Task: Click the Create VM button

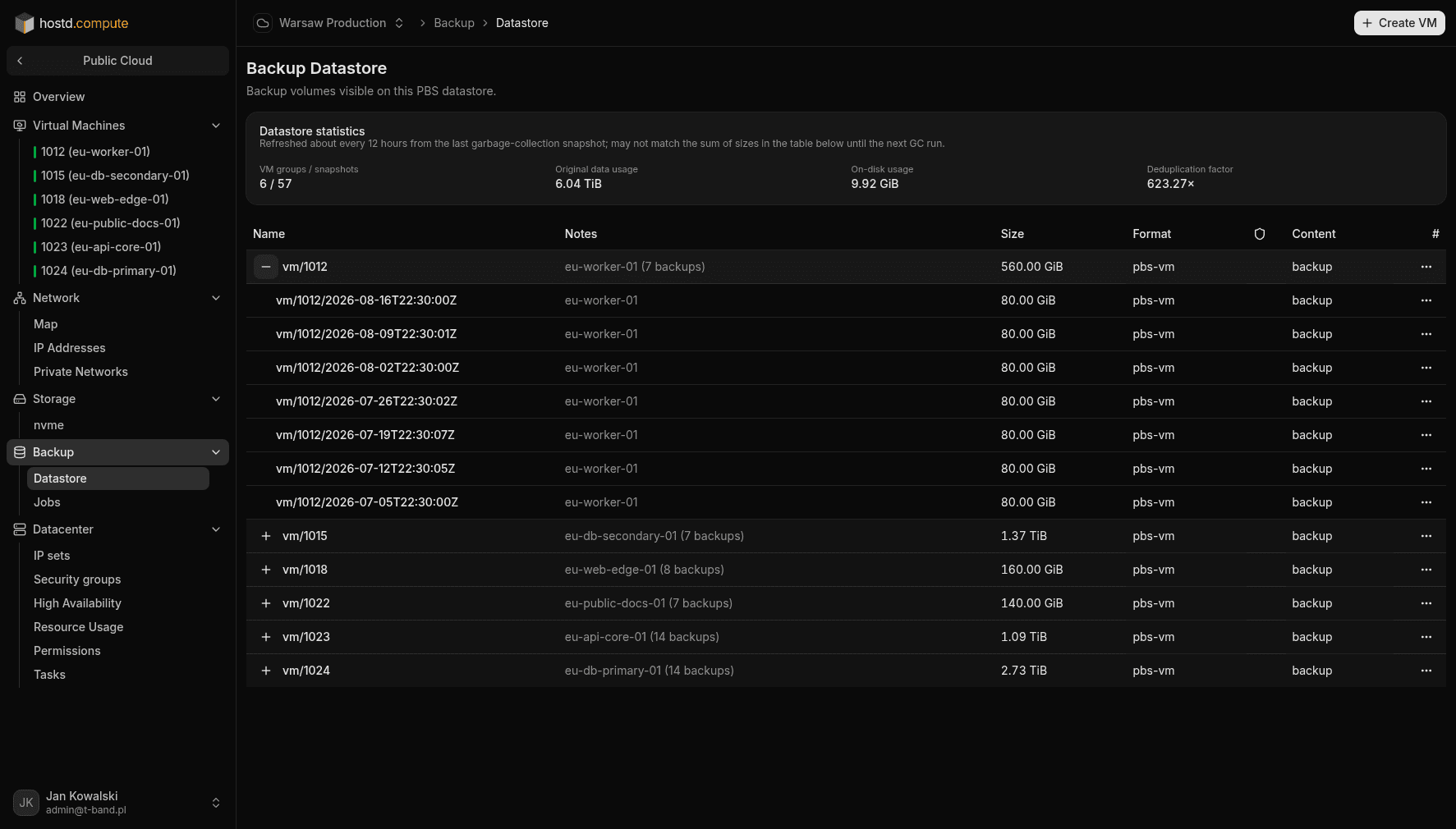Action: [x=1399, y=23]
